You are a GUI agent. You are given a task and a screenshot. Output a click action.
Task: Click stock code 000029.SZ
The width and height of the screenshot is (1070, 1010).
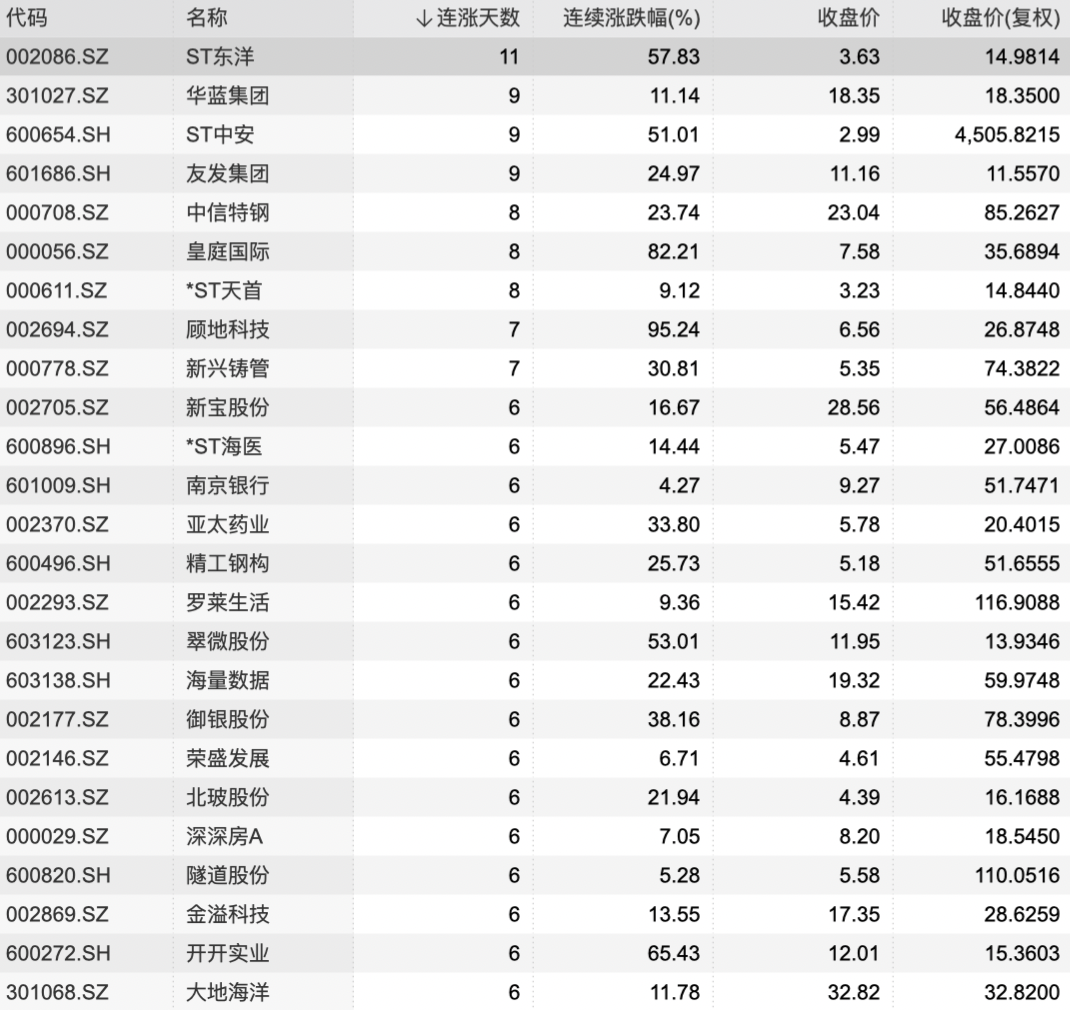pyautogui.click(x=57, y=835)
